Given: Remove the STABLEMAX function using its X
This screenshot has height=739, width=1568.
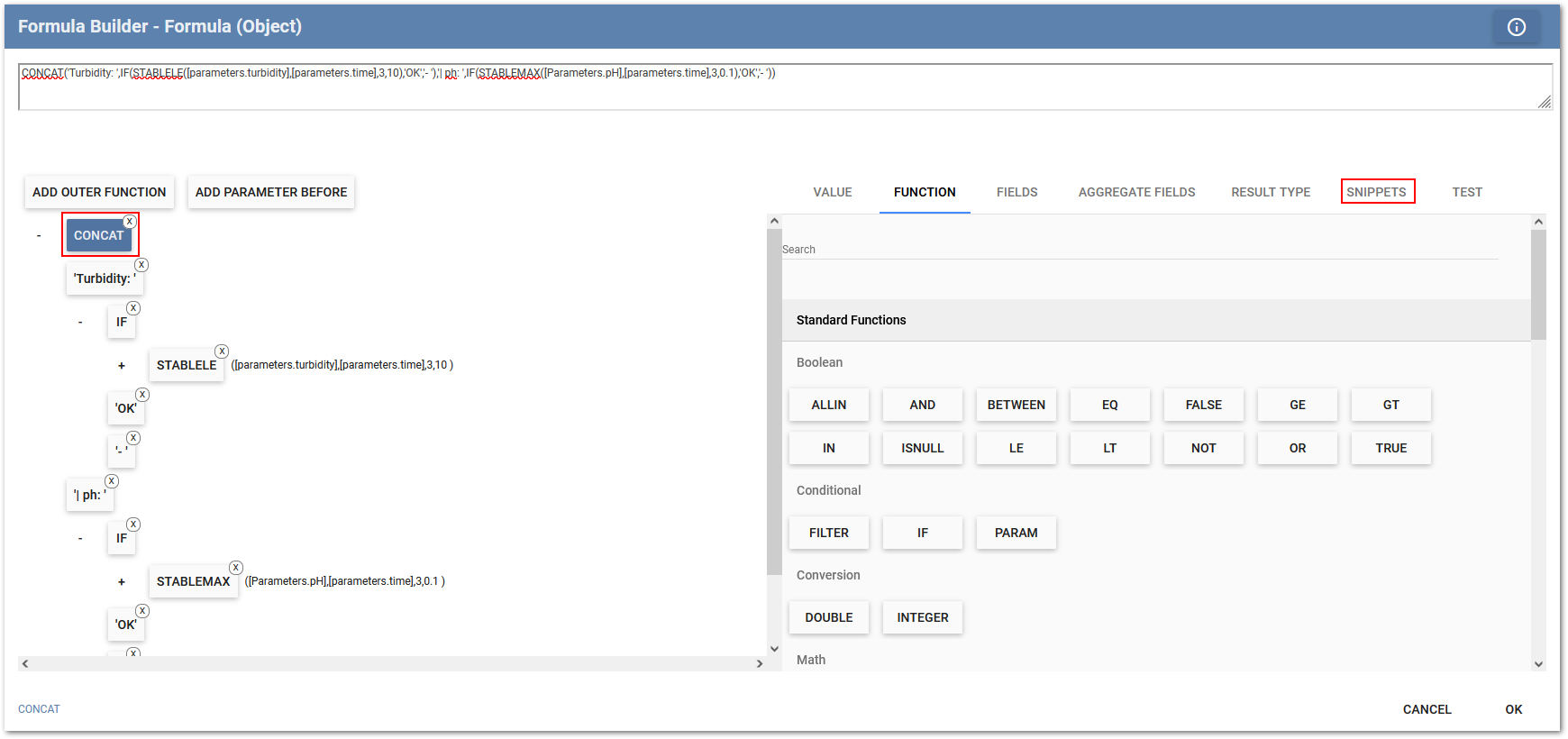Looking at the screenshot, I should click(x=236, y=568).
